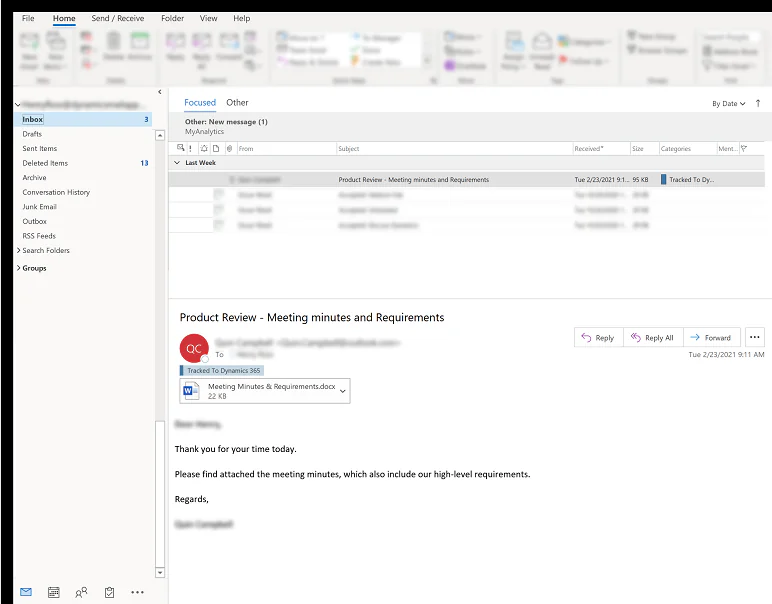Select the Product Review email in the list
This screenshot has height=604, width=772.
point(466,180)
